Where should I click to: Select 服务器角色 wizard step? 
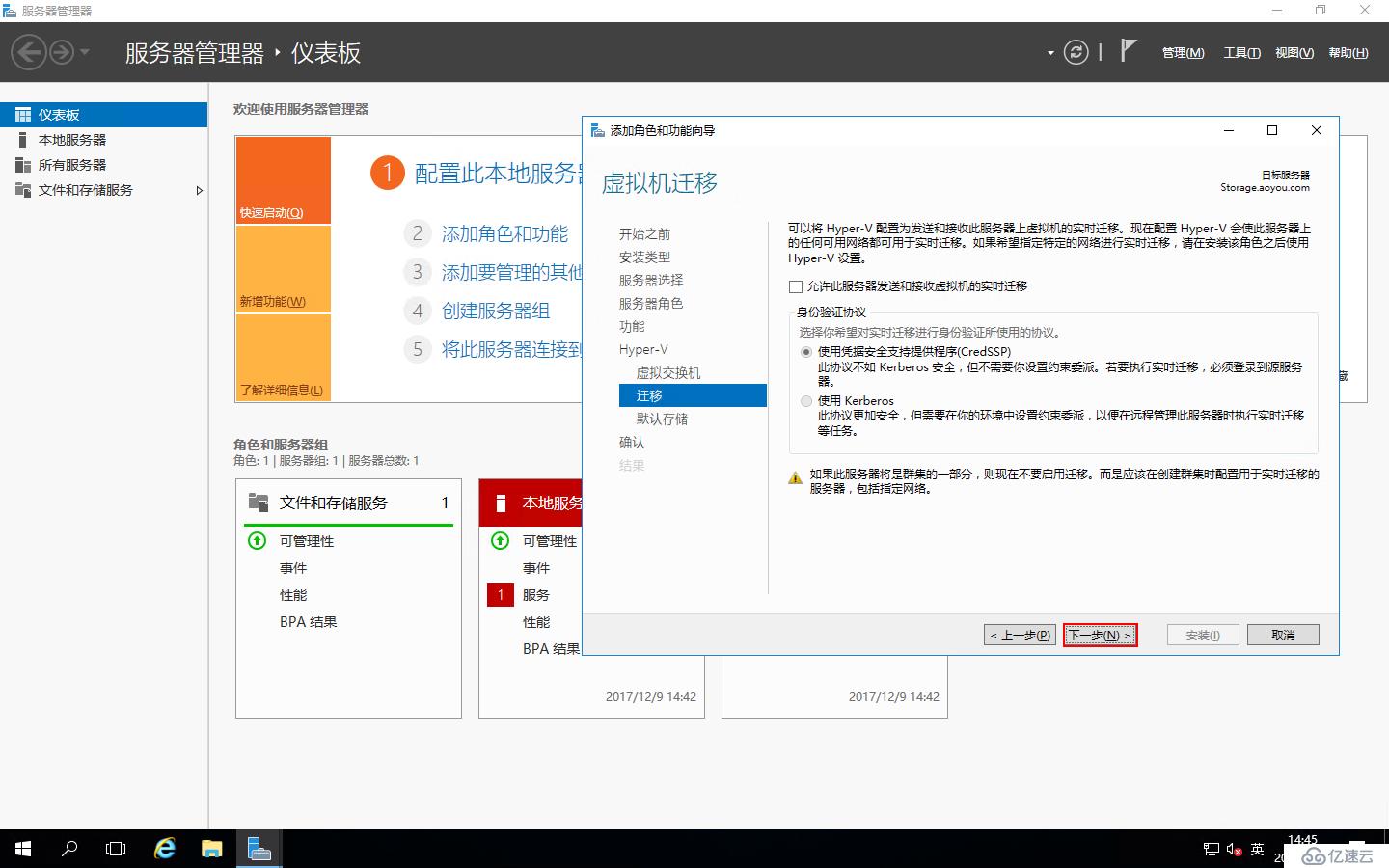click(651, 304)
